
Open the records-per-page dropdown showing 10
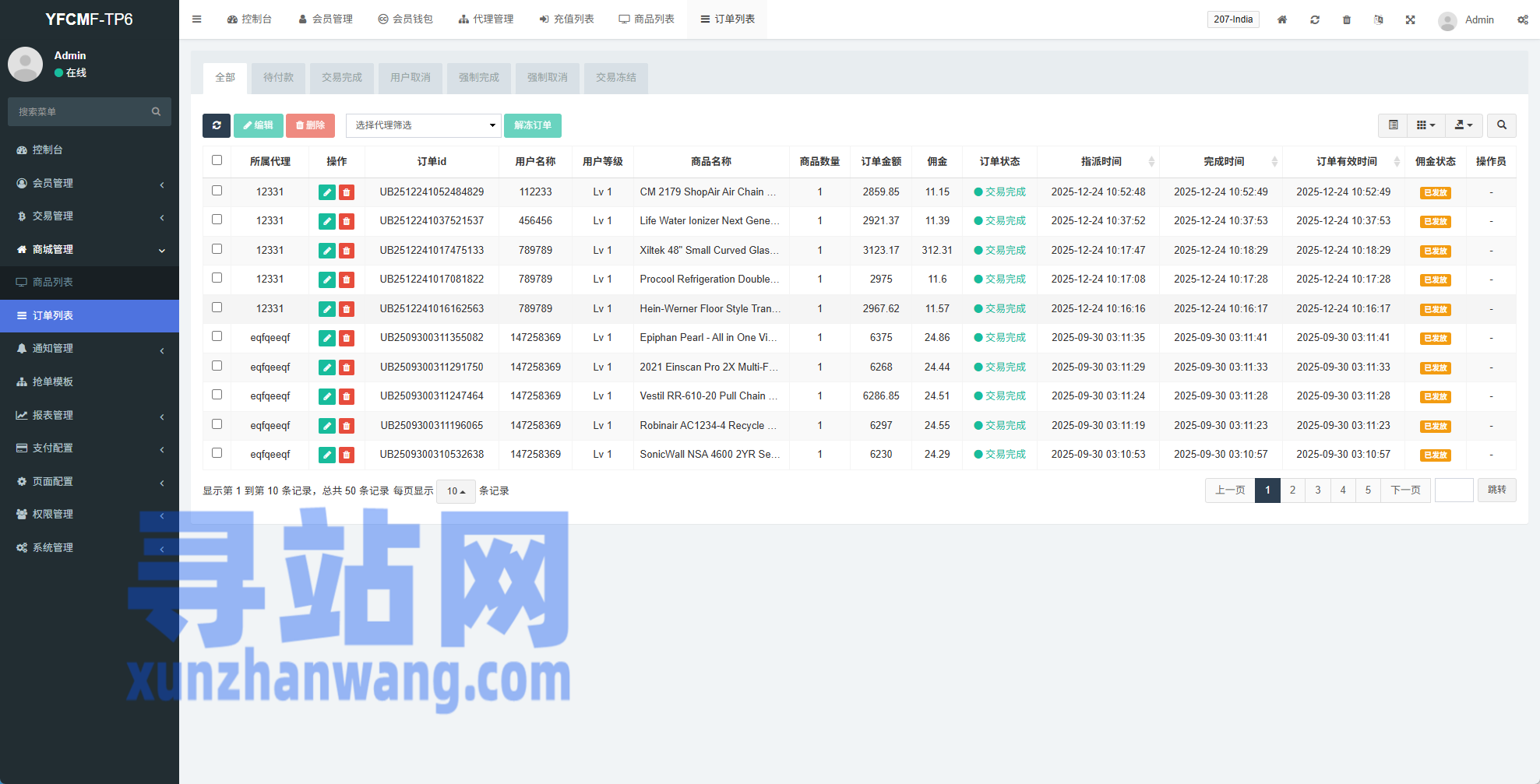pyautogui.click(x=456, y=491)
